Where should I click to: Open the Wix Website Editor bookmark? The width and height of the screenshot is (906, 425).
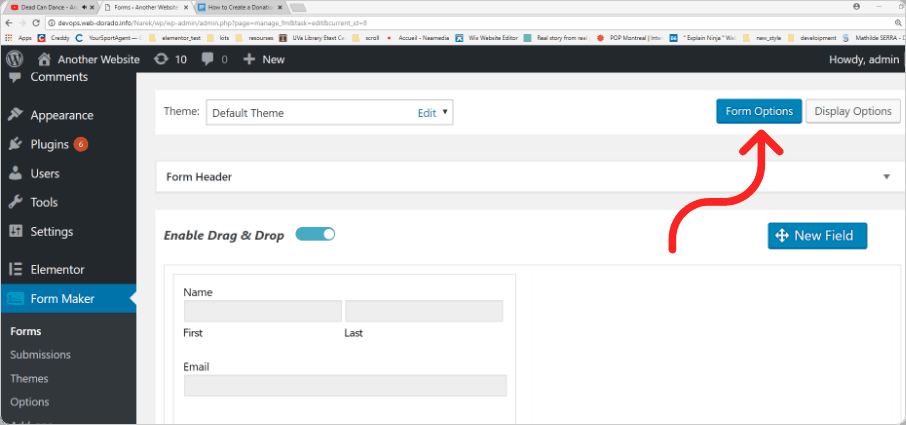click(487, 38)
